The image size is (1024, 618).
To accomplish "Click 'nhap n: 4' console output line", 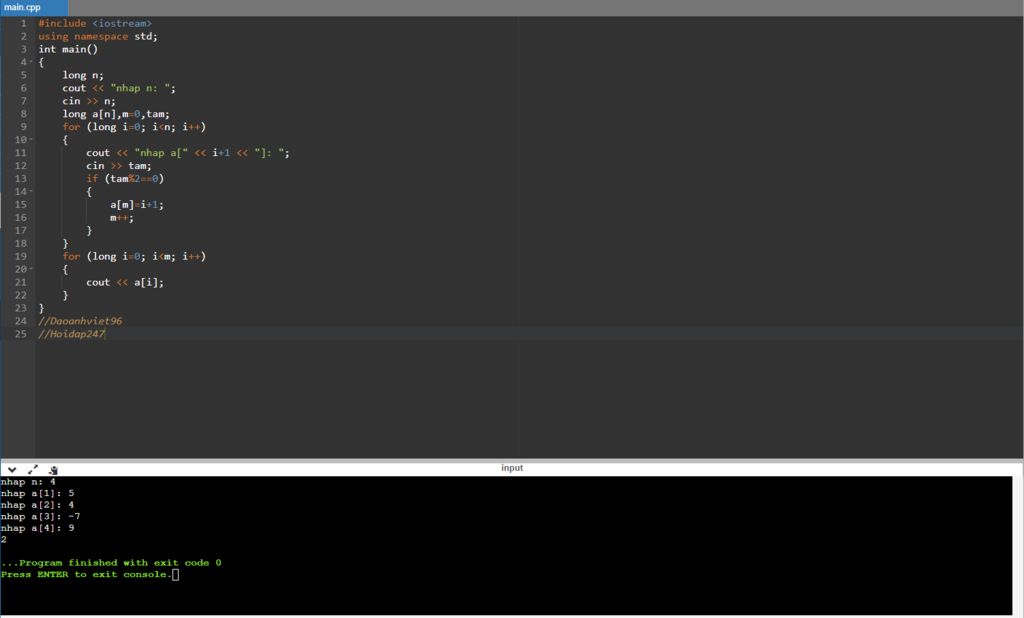I will coord(28,482).
